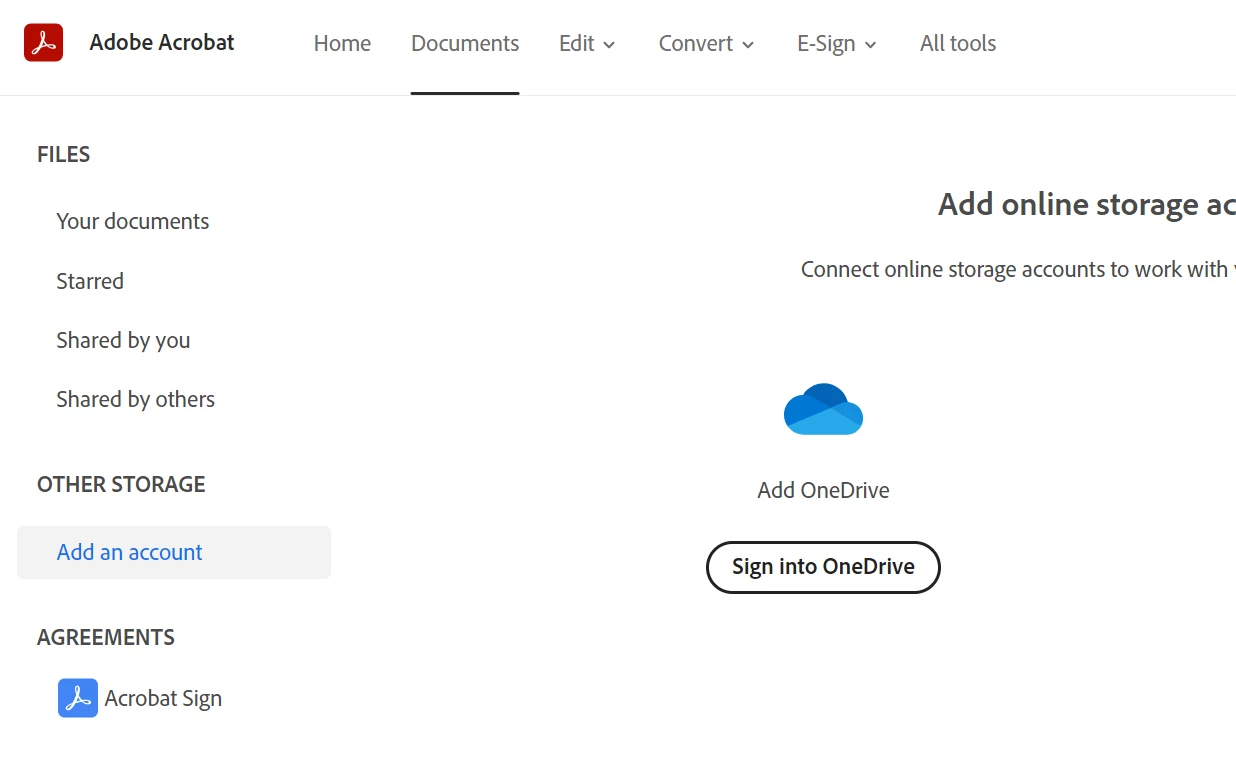Select Add an account under Other Storage
1236x766 pixels.
click(174, 552)
